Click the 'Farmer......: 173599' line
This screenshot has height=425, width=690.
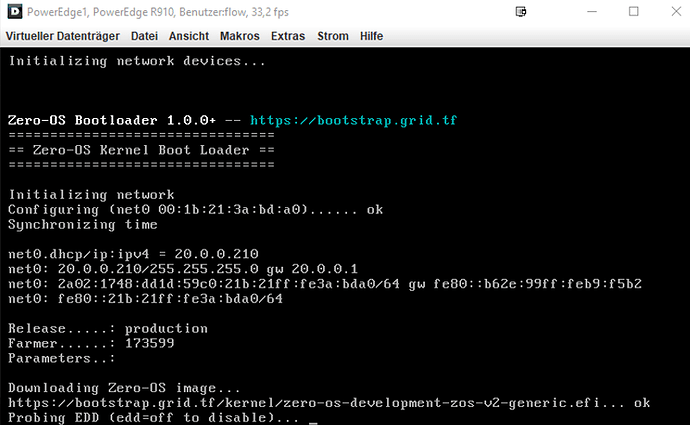91,344
